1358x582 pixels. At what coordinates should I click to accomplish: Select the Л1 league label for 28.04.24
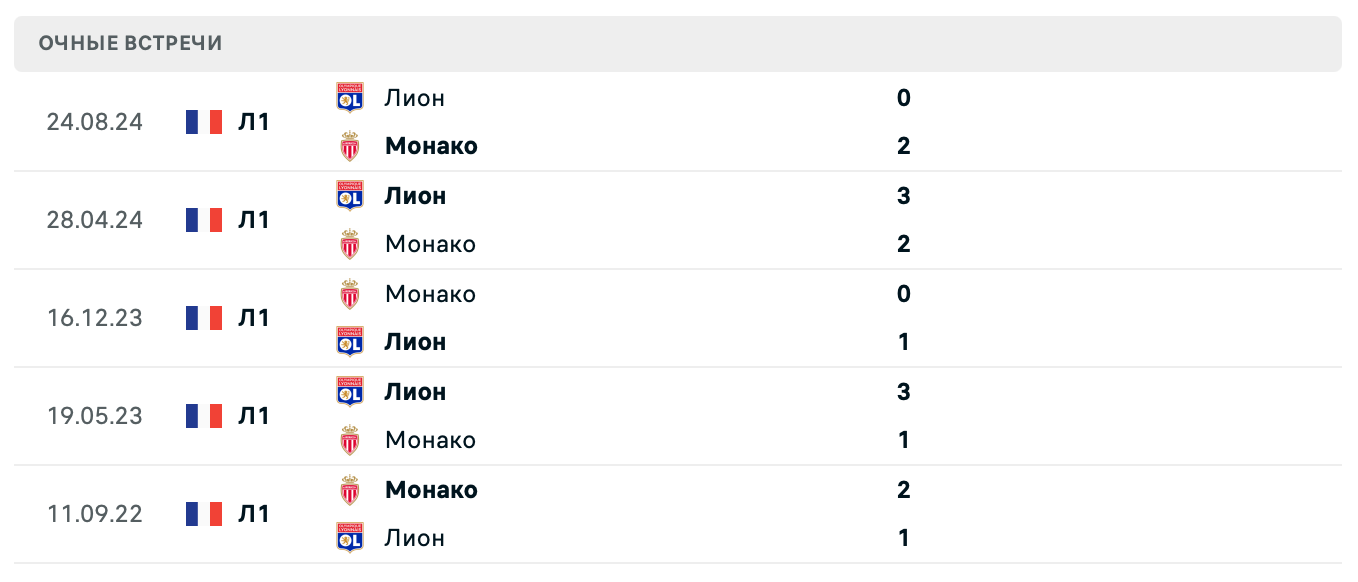tap(254, 220)
